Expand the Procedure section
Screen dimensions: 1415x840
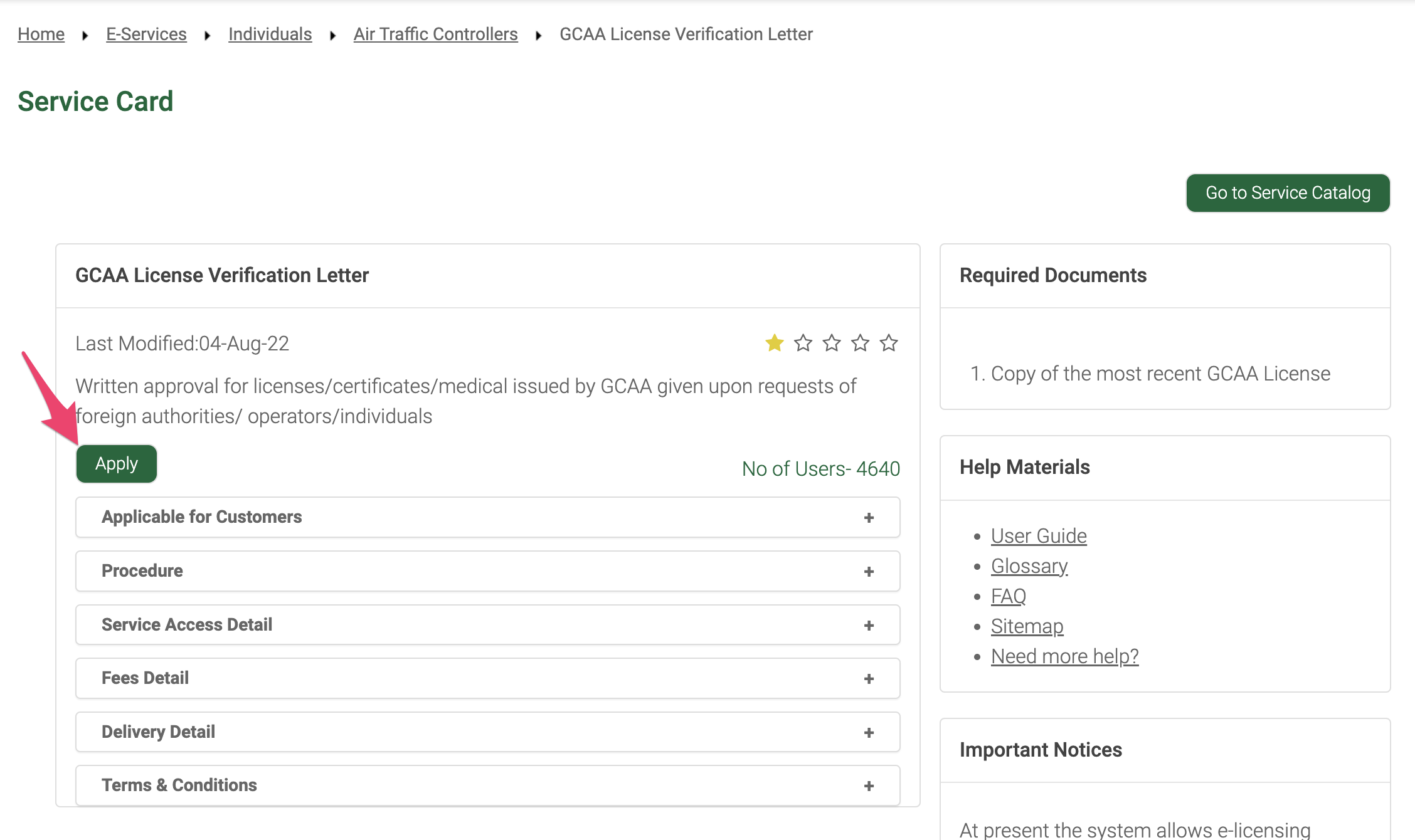488,571
